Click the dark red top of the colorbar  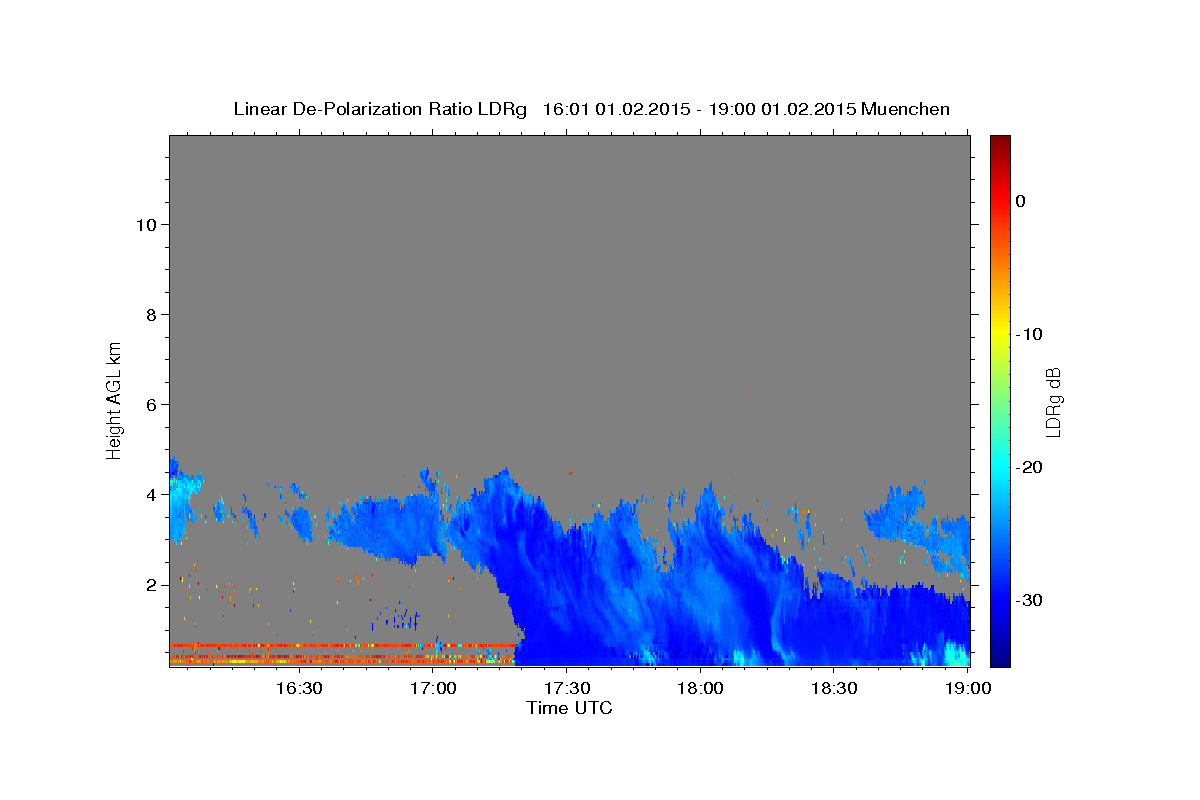pos(1000,143)
